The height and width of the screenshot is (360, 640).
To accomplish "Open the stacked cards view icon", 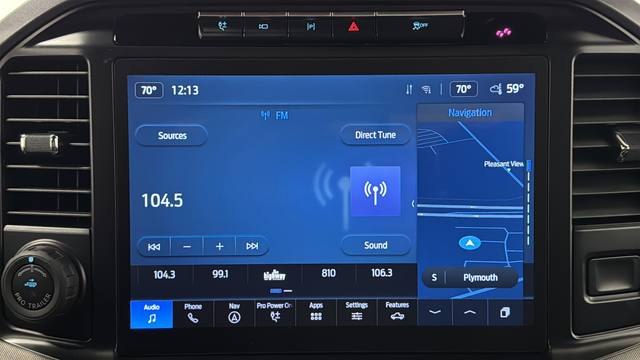I will click(505, 313).
